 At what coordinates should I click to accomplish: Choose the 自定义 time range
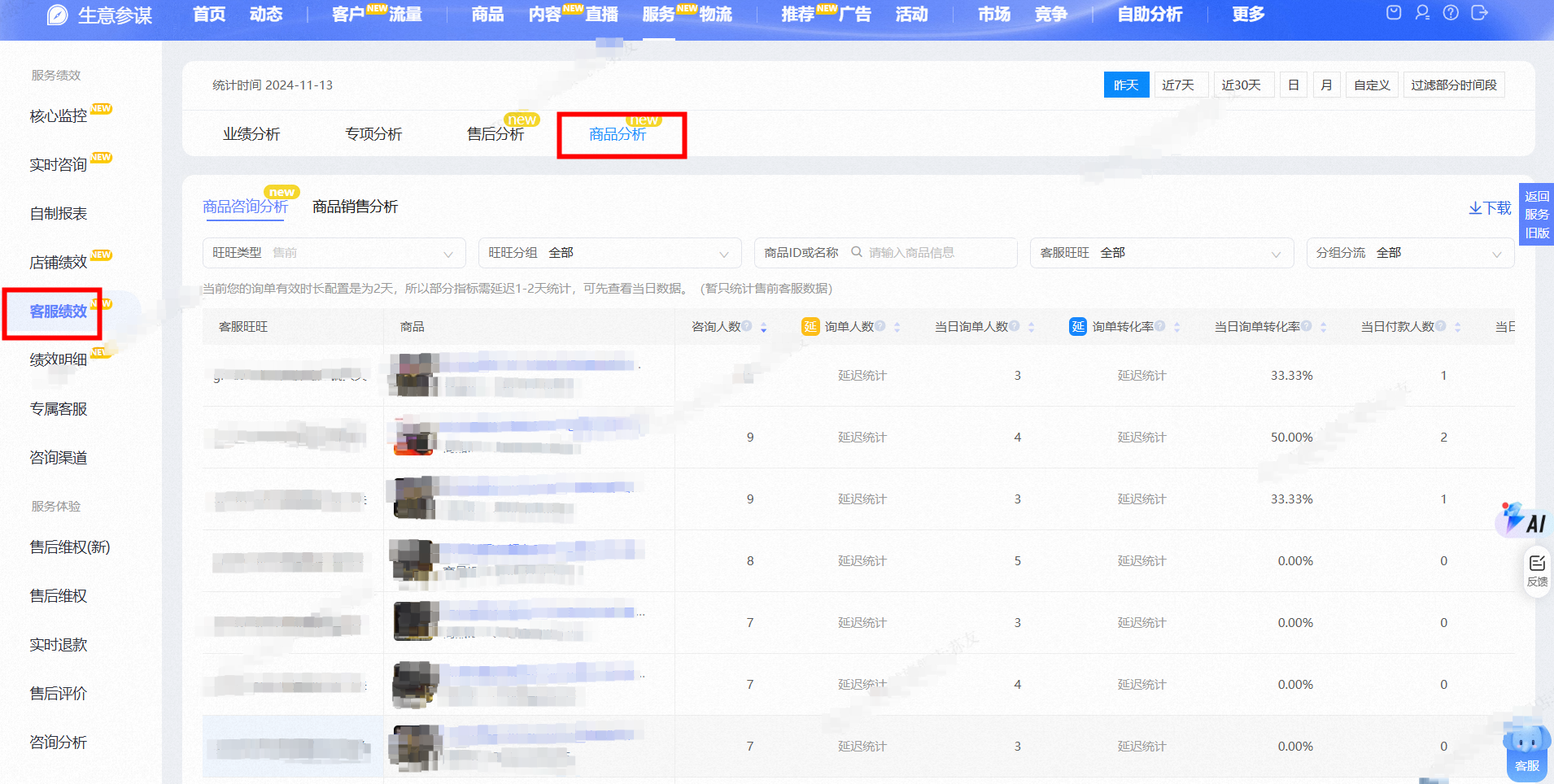click(x=1372, y=85)
